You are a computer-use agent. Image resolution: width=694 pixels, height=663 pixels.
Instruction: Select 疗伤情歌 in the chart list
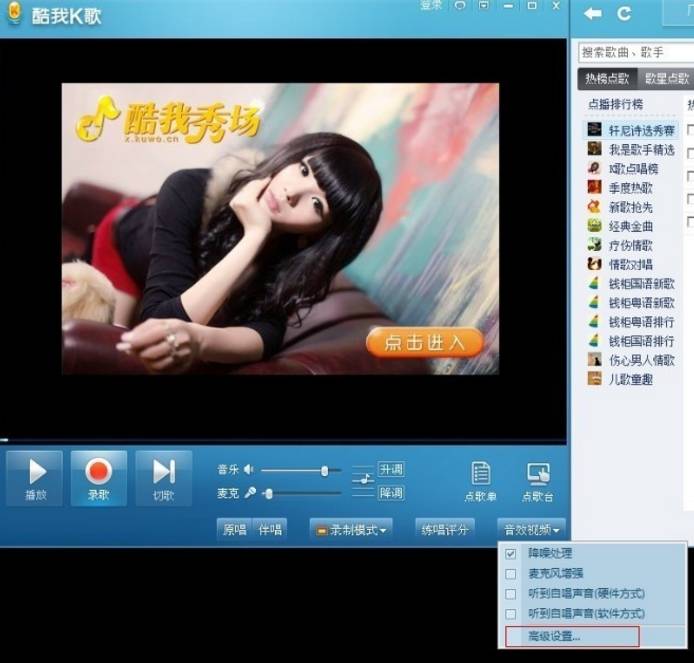621,245
